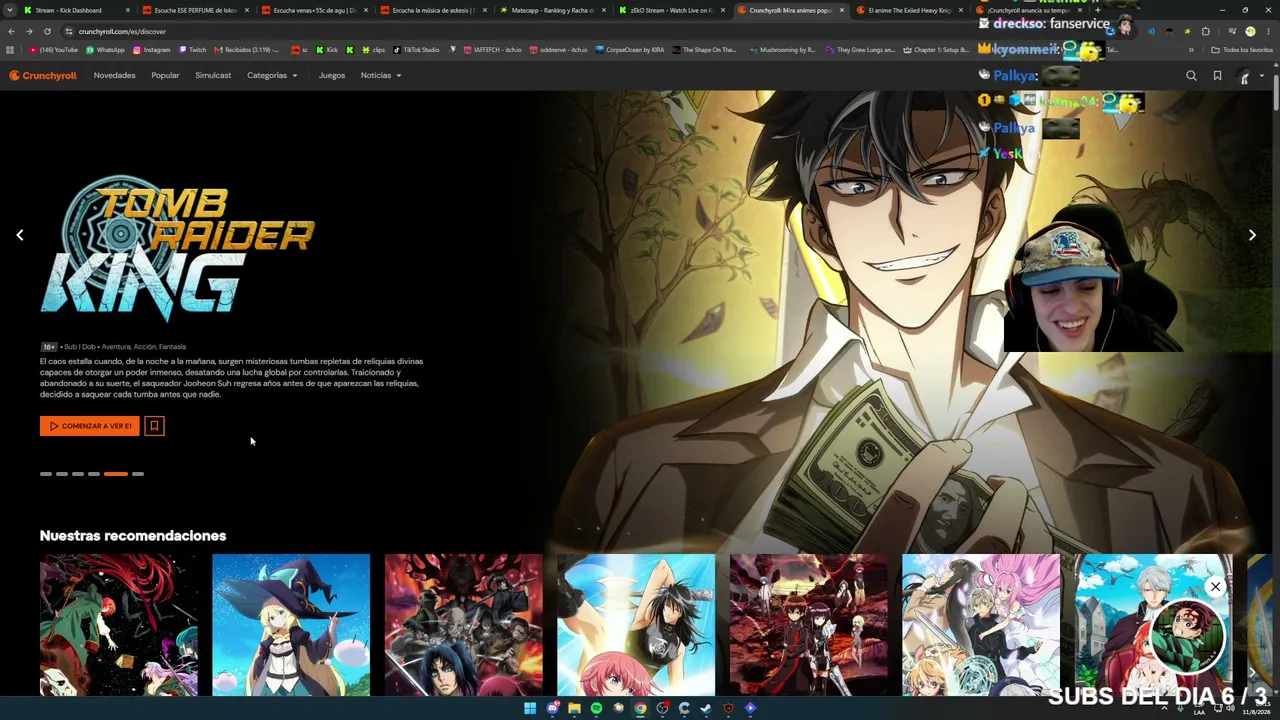Screen dimensions: 1280x720
Task: Open the site information icon in address bar
Action: (x=69, y=31)
